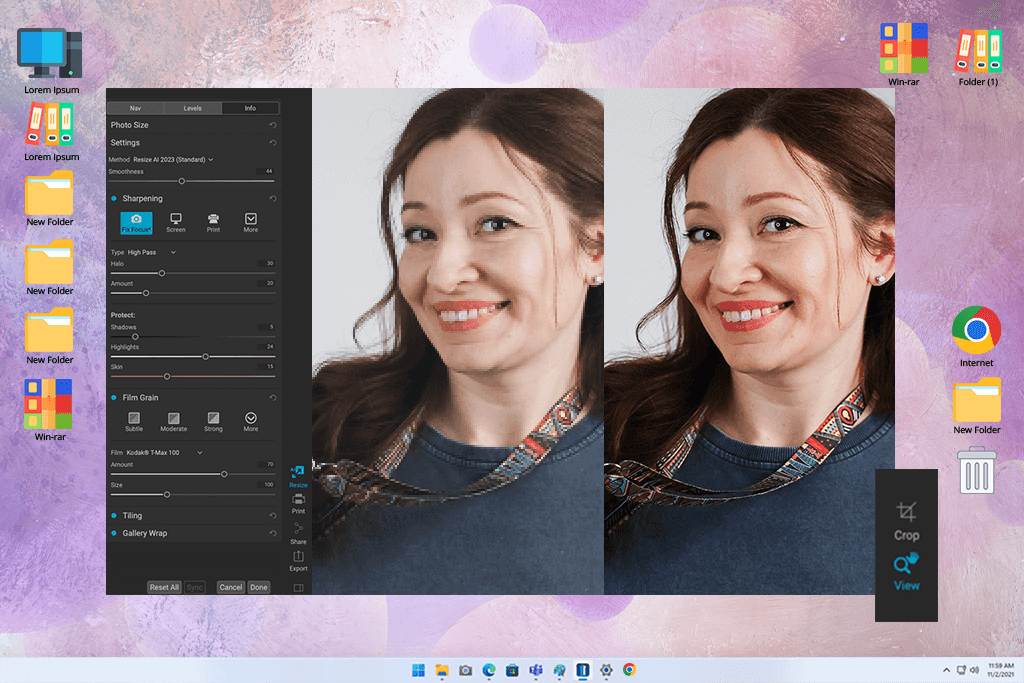1024x683 pixels.
Task: Choose the Strong film grain preset
Action: [214, 422]
